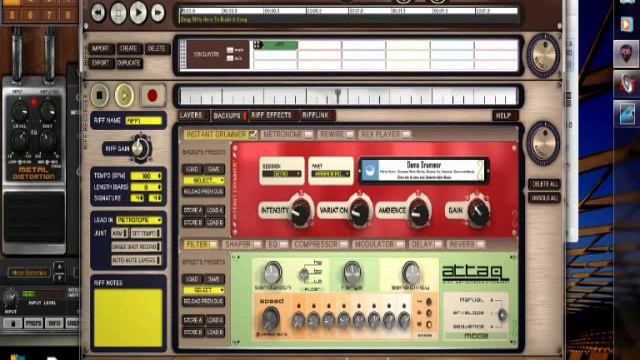Turn the Intensity knob on Instant Drummer
This screenshot has height=360, width=640.
300,211
